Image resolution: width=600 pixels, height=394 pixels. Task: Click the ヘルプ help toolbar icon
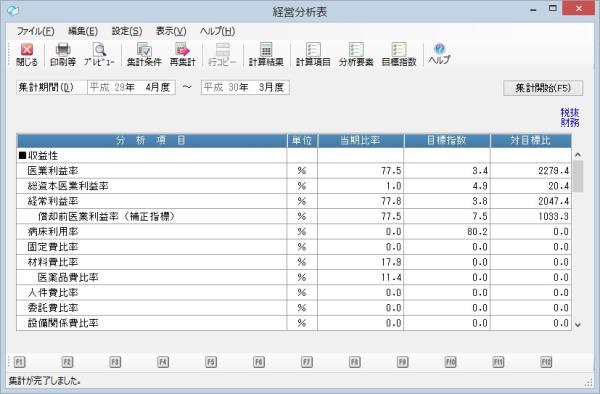point(439,54)
